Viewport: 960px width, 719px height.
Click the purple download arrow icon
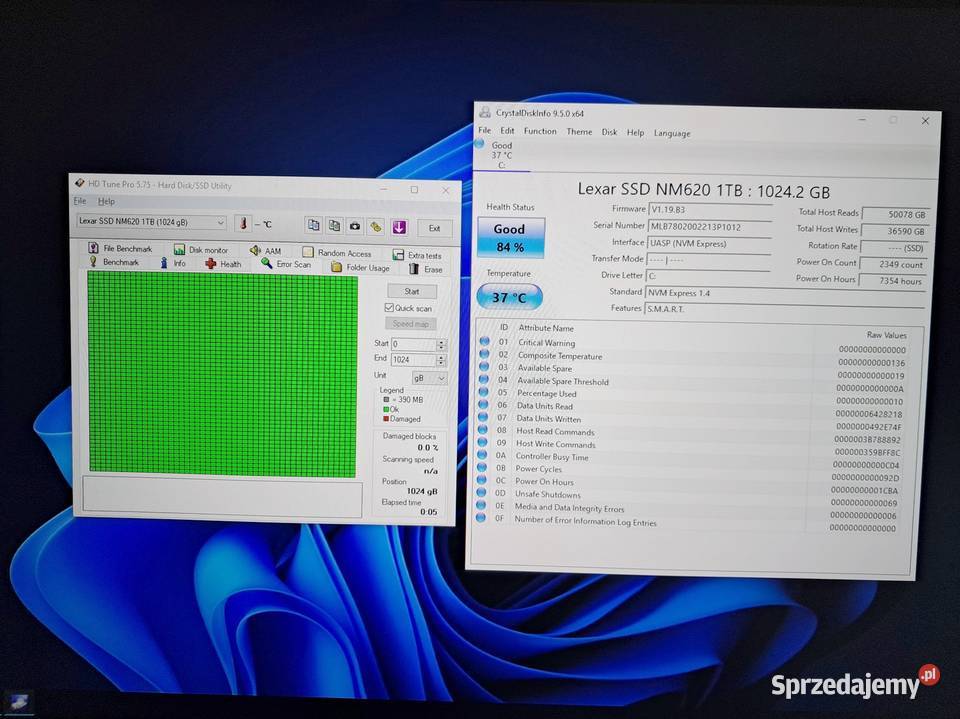point(399,227)
